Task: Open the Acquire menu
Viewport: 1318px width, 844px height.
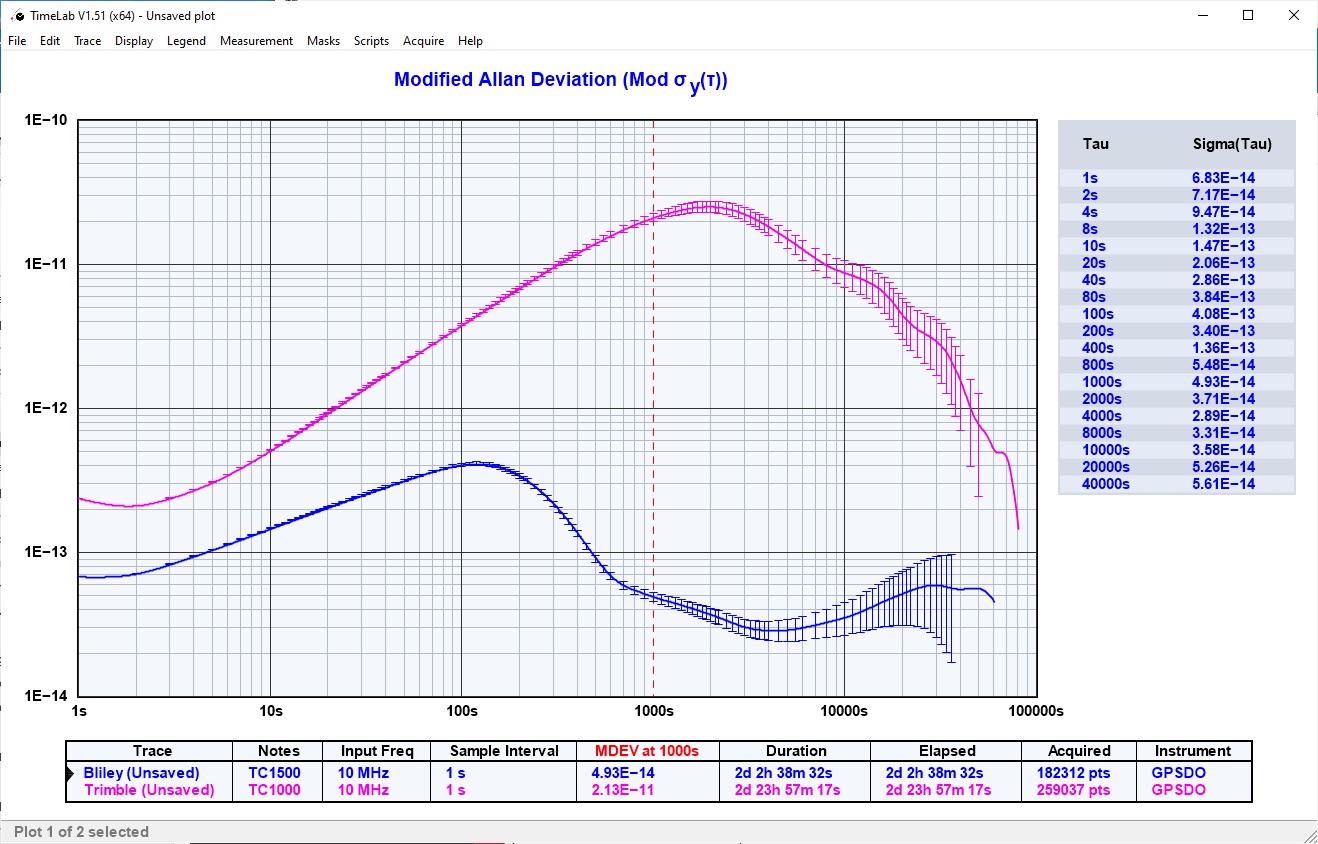Action: (423, 41)
